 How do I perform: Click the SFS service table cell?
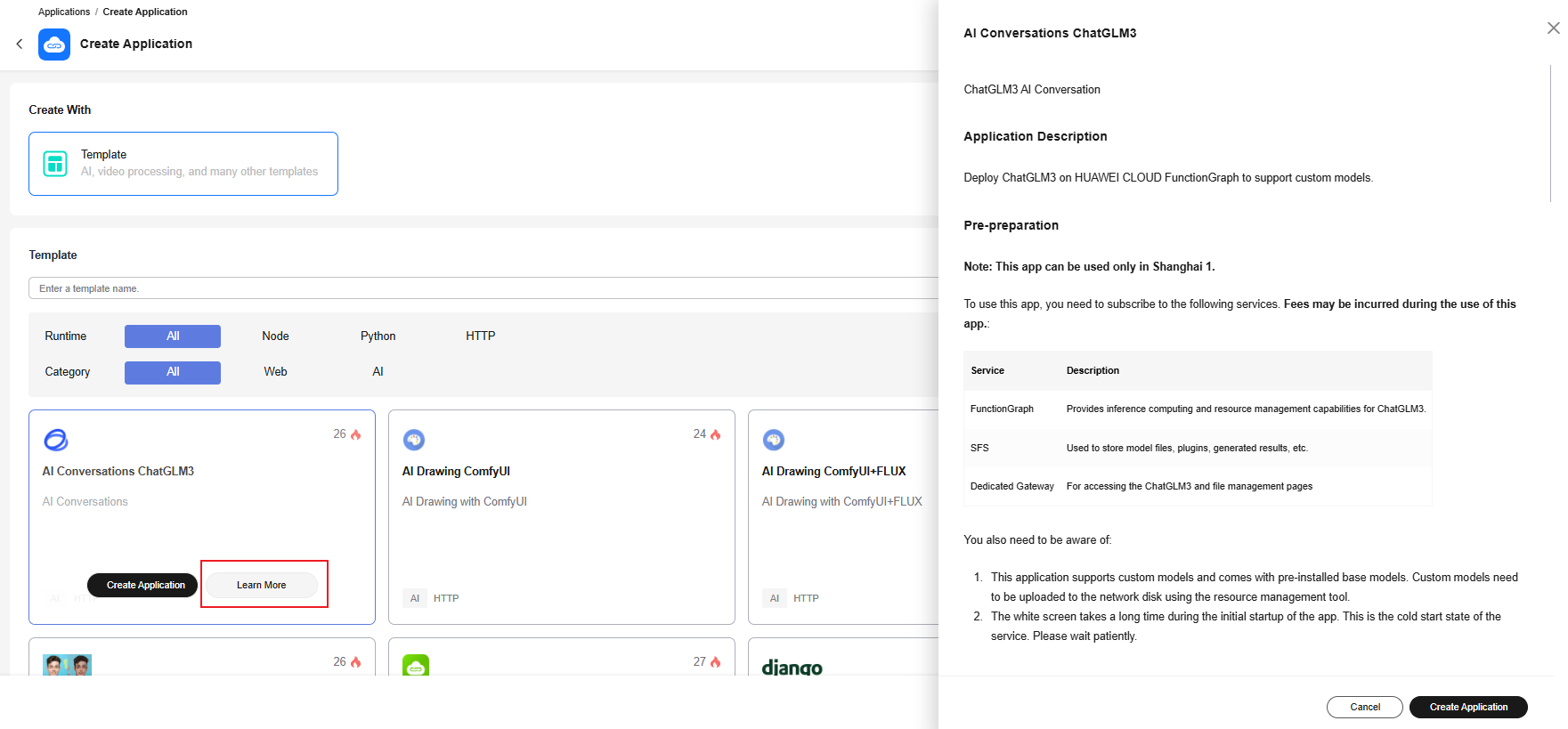coord(979,449)
